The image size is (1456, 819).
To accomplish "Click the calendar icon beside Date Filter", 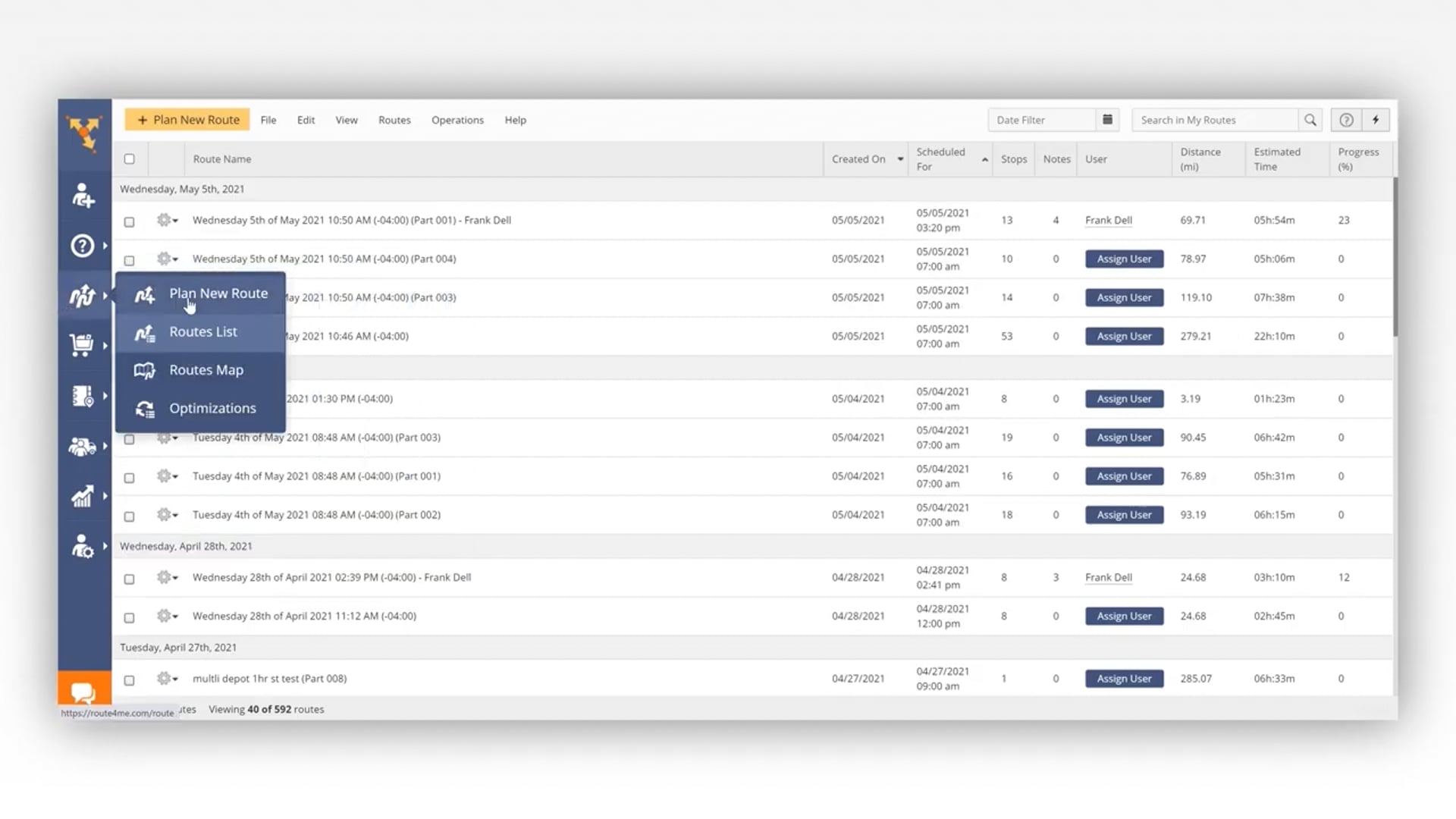I will pyautogui.click(x=1107, y=120).
